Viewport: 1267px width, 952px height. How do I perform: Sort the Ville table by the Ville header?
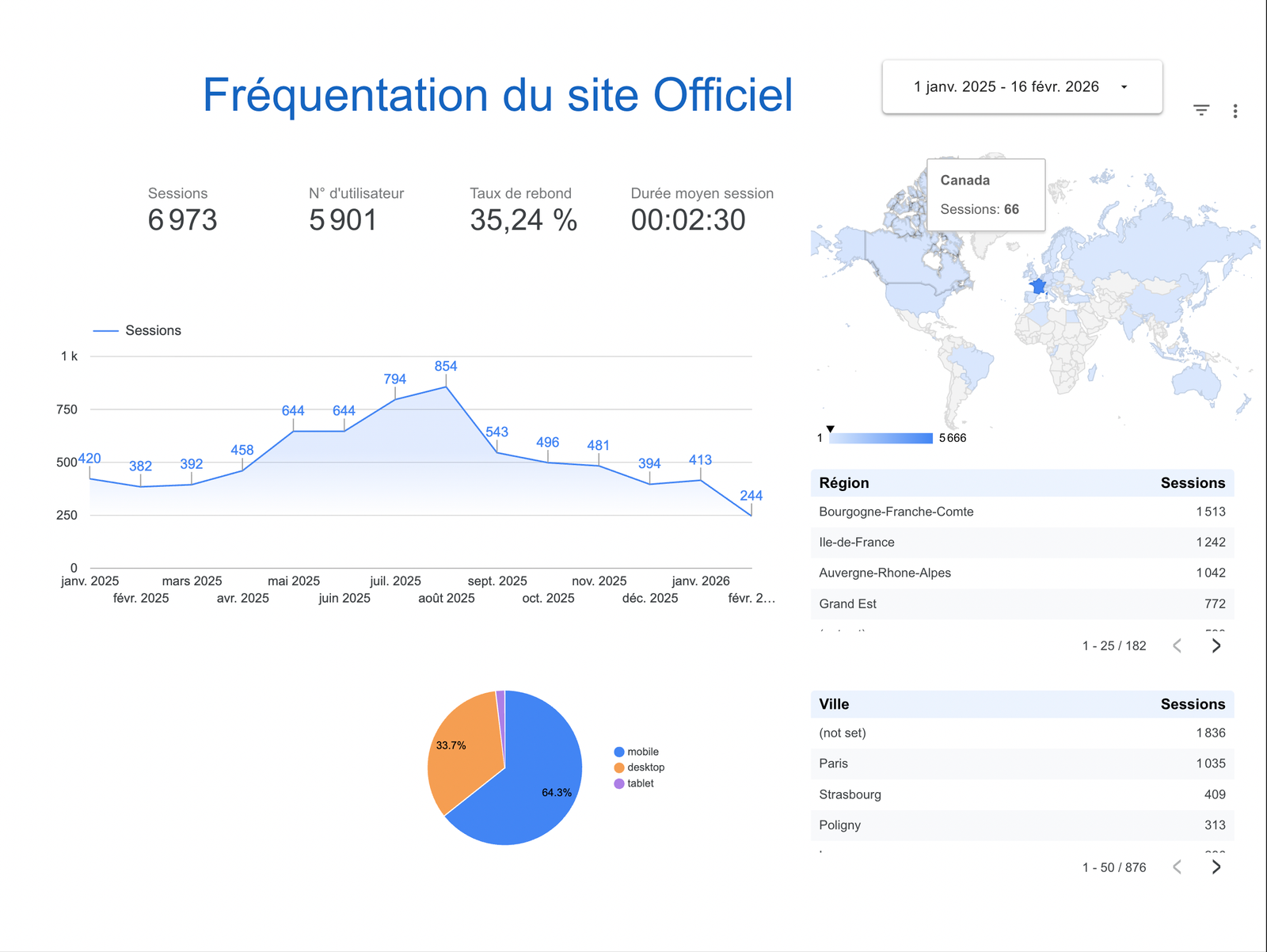click(834, 704)
